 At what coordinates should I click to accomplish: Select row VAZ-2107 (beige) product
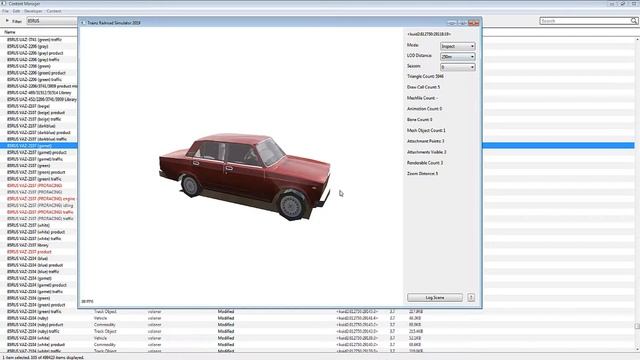36,113
